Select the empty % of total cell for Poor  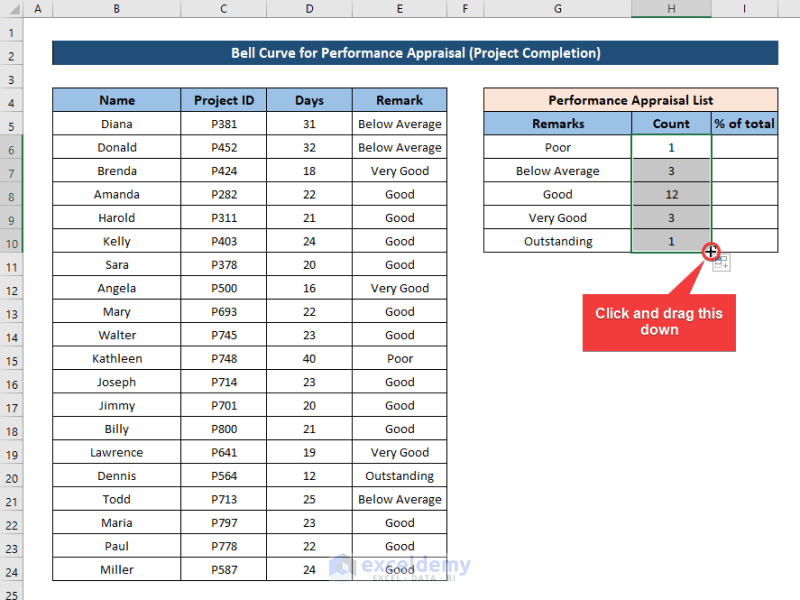744,147
